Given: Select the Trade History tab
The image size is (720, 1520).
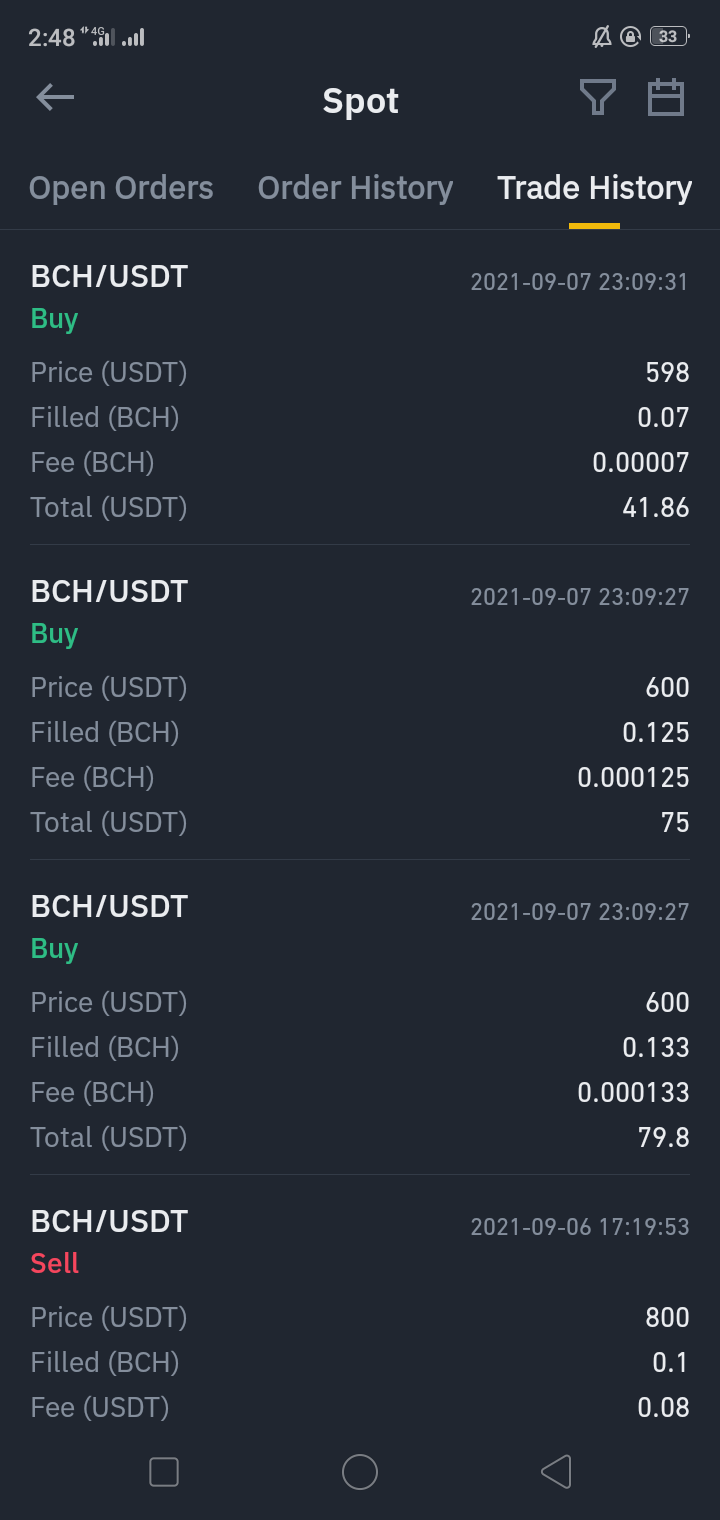Looking at the screenshot, I should click(594, 188).
